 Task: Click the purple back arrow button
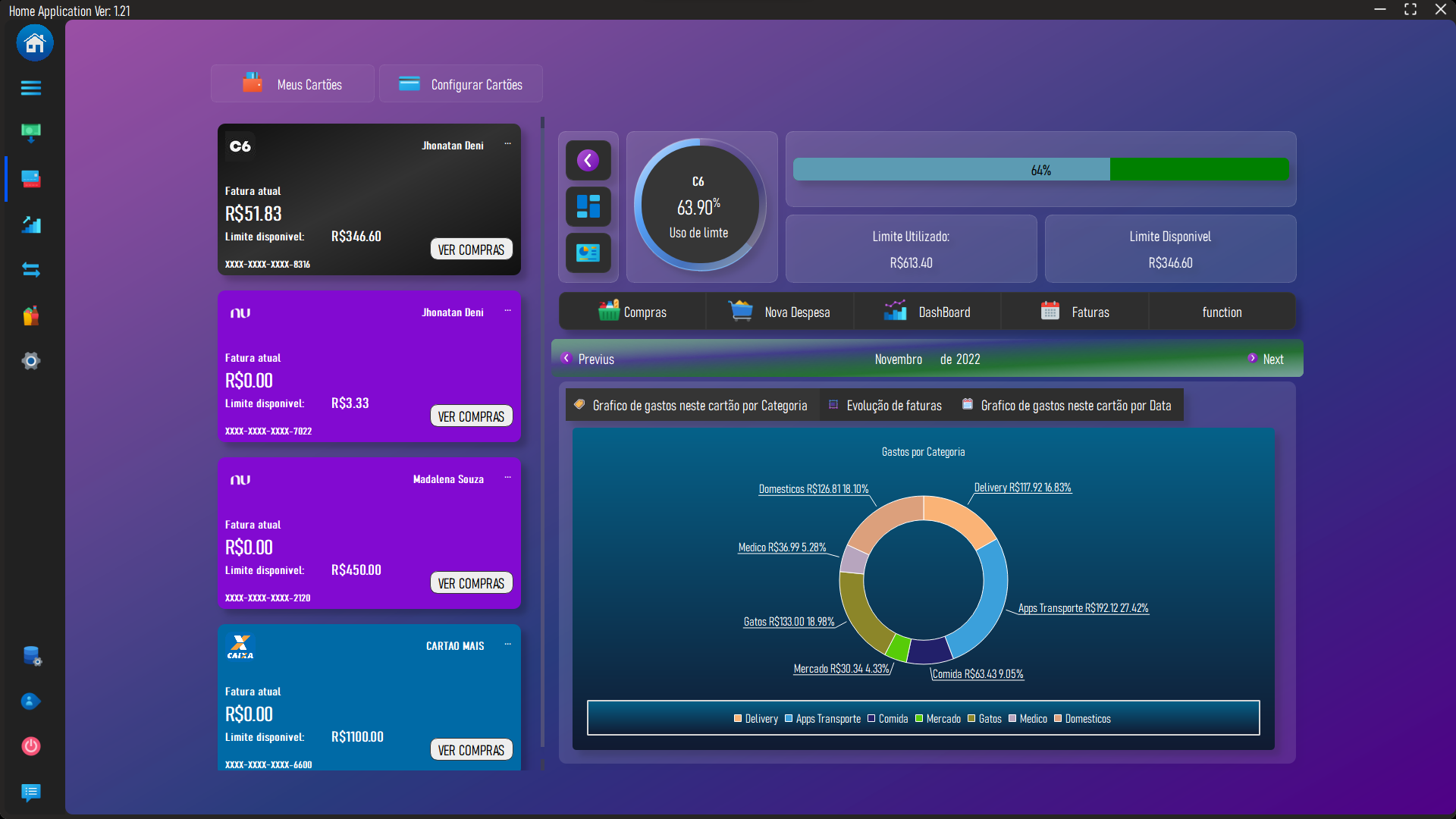[x=588, y=160]
